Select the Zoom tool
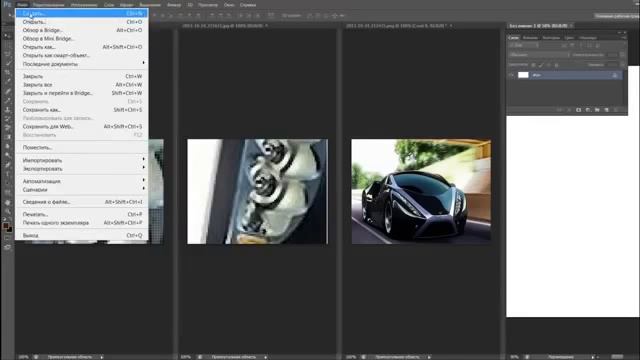This screenshot has height=360, width=640. pos(7,211)
